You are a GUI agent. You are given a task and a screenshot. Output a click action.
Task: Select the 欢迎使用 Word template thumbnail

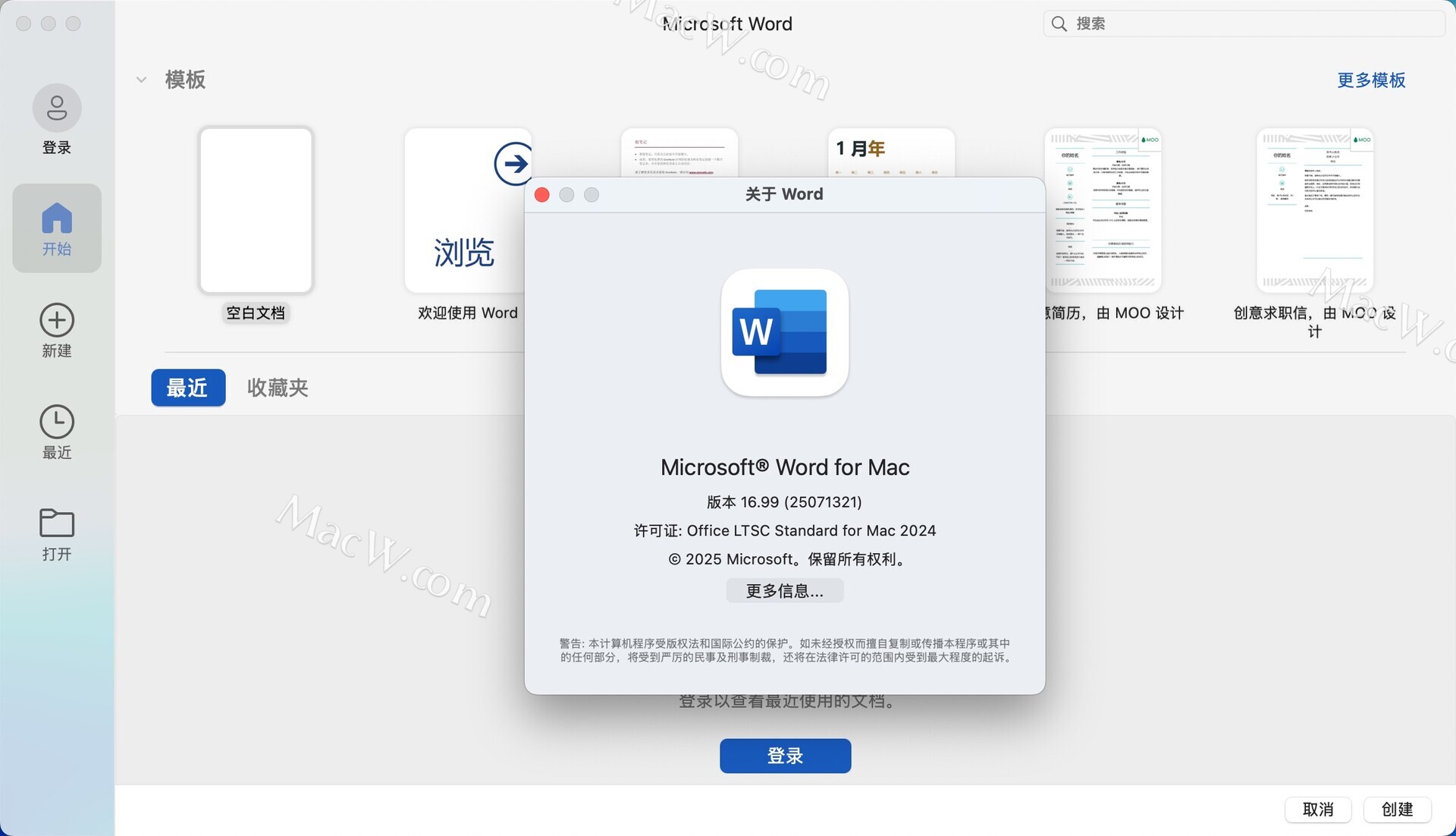click(464, 210)
